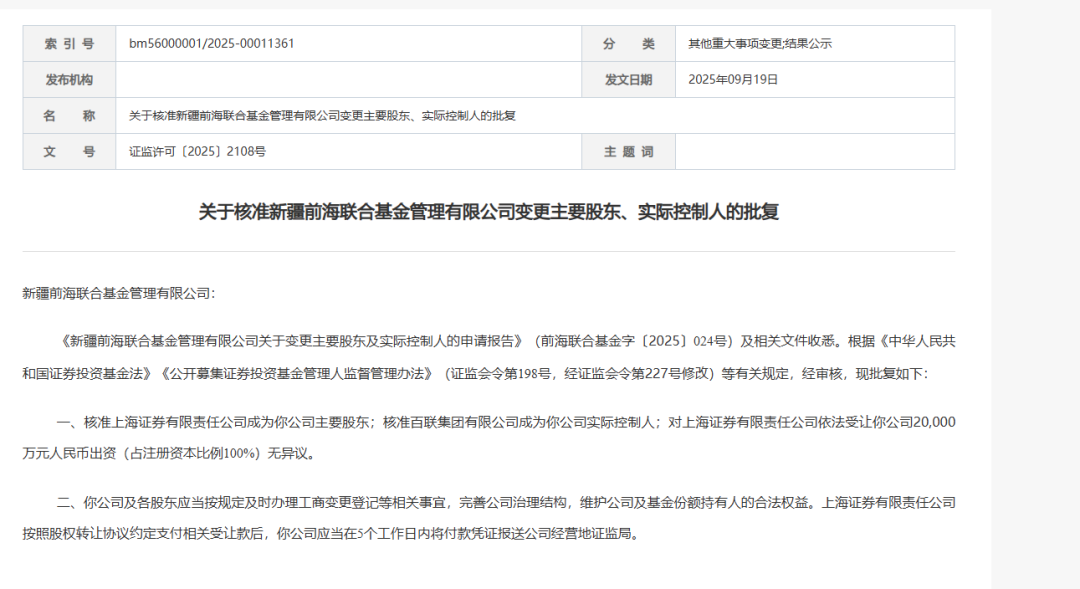Select category value 其他重大事项变更;结果公示
Viewport: 1080px width, 589px height.
tap(760, 43)
